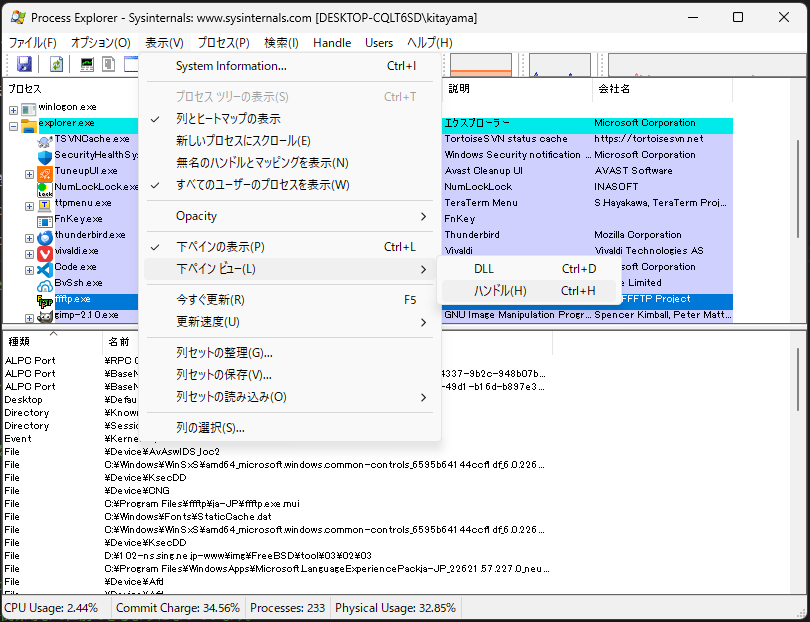Click the orange CPU usage mini graph
The width and height of the screenshot is (810, 622).
(481, 65)
